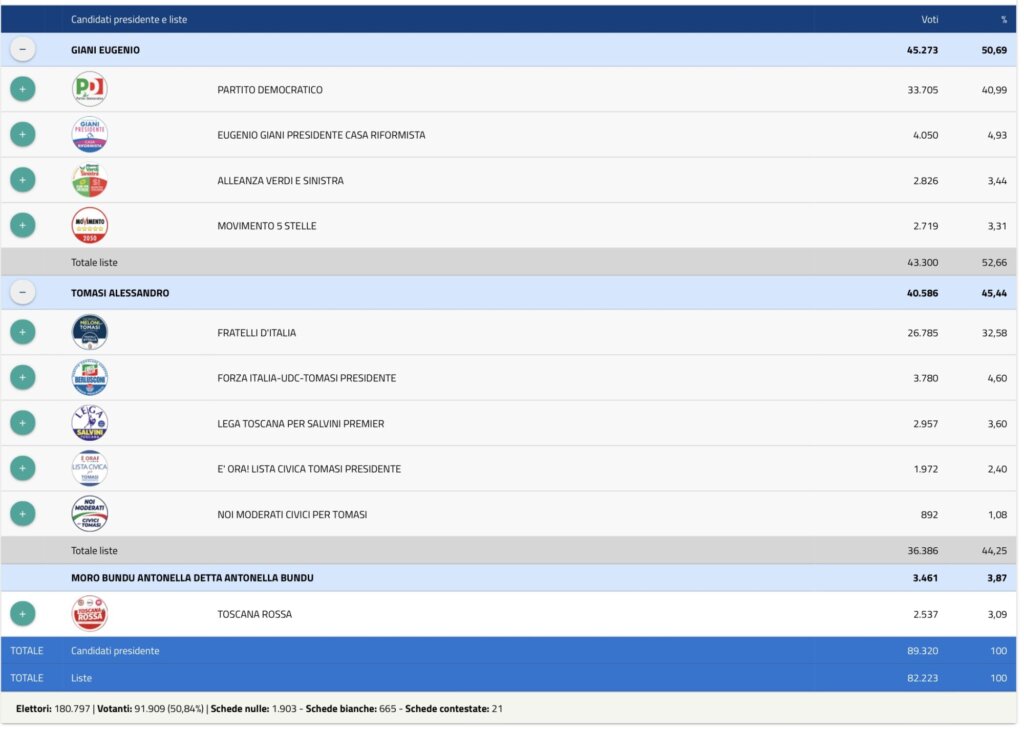1024x731 pixels.
Task: Click the Voti column header
Action: point(929,19)
